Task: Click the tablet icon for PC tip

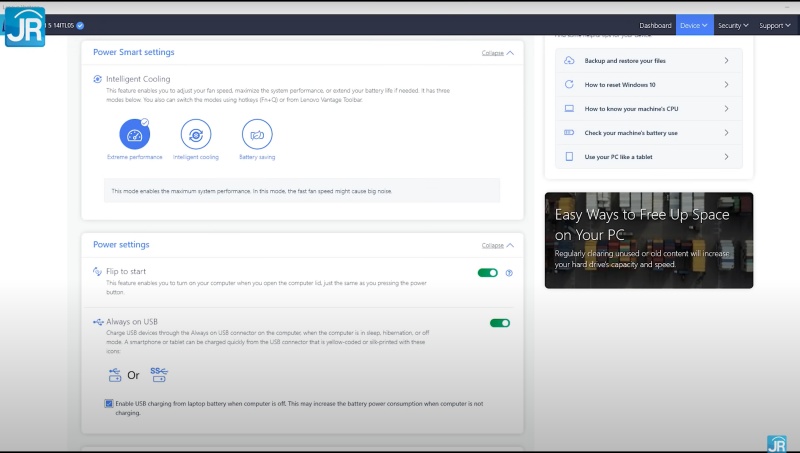Action: coord(569,157)
